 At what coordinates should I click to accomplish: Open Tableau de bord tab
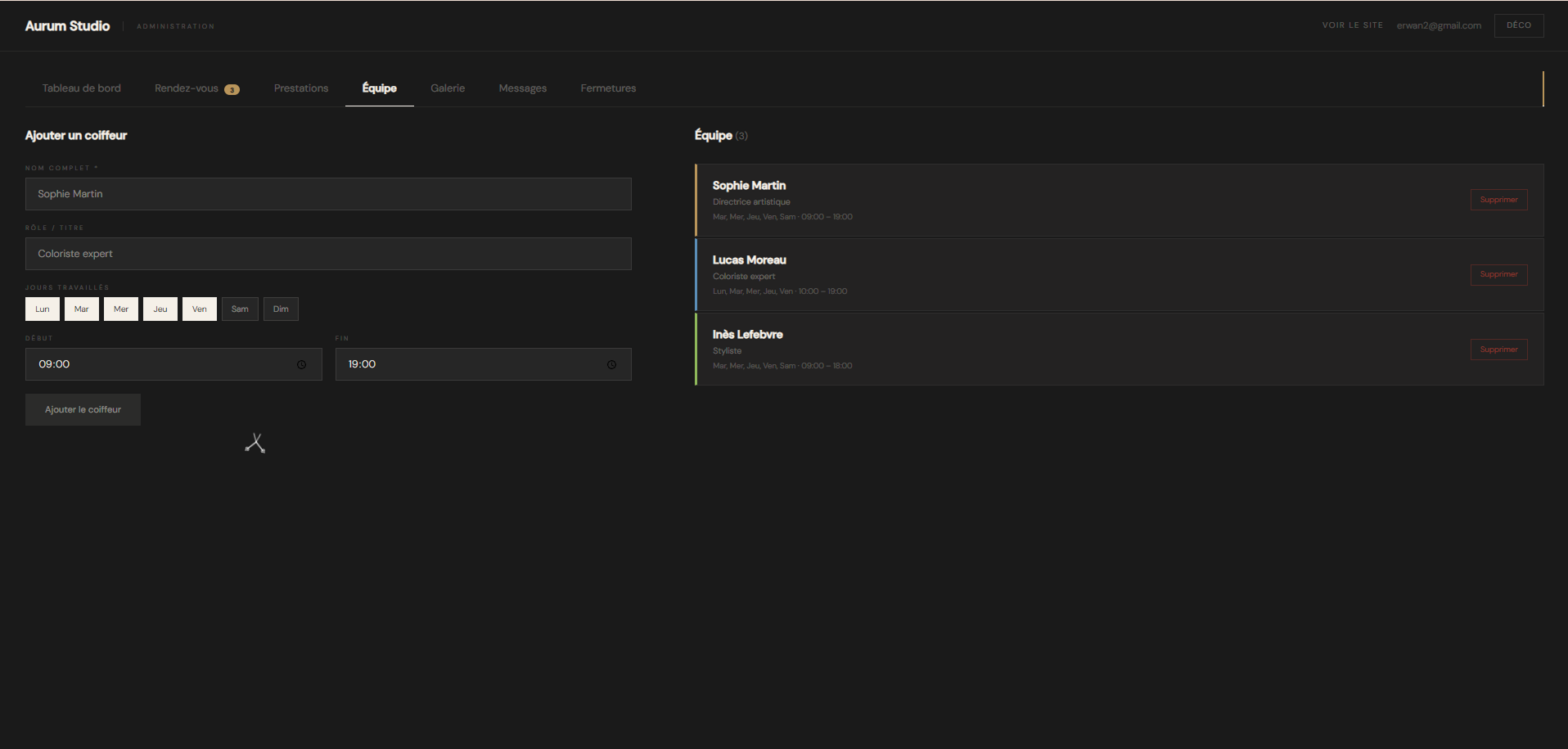tap(81, 88)
